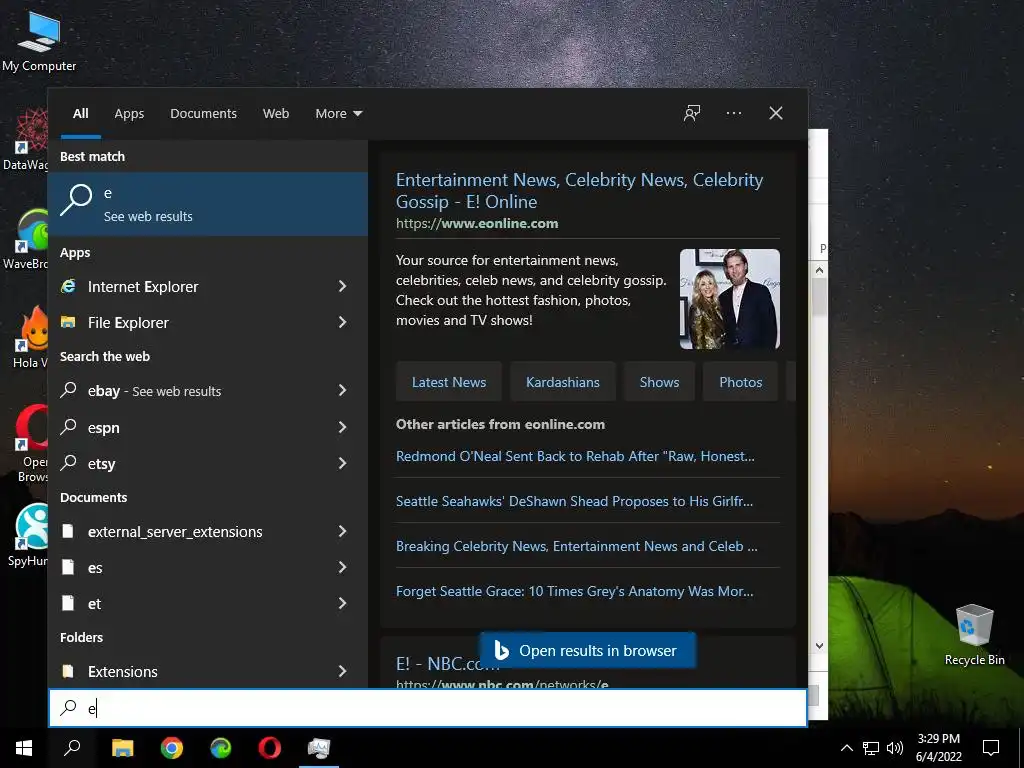Click the document icon for external_server_extensions

[x=68, y=531]
